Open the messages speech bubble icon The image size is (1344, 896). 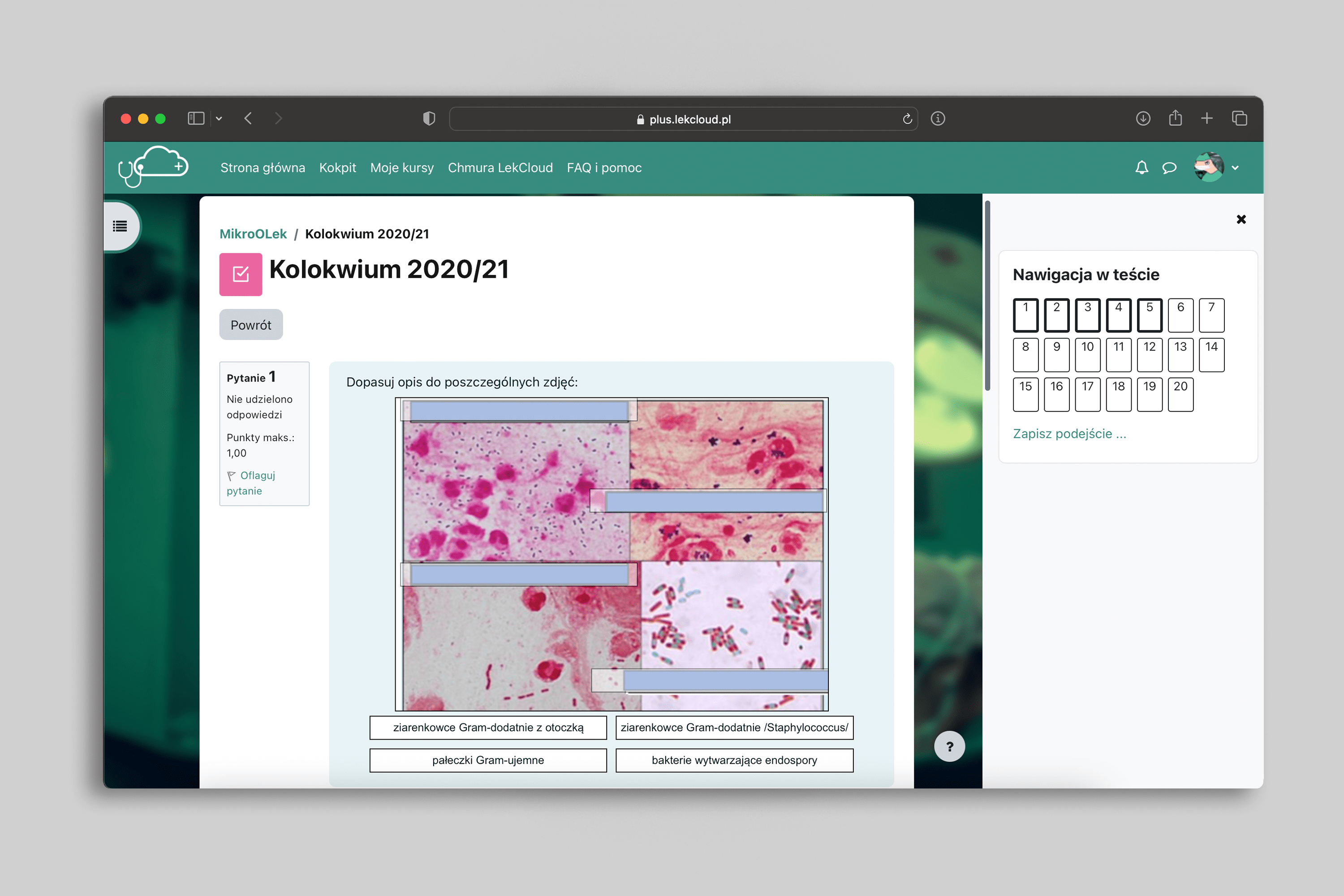pyautogui.click(x=1169, y=168)
